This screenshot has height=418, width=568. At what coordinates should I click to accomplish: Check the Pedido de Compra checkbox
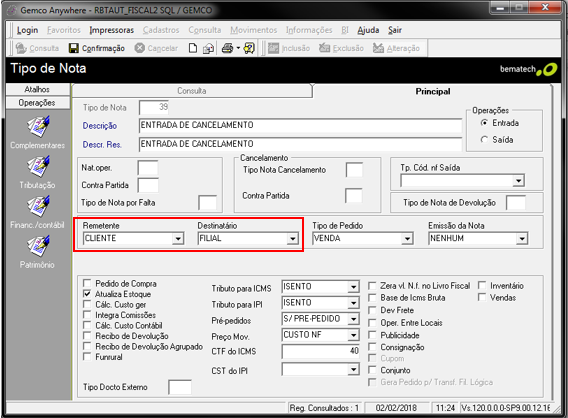(x=87, y=283)
